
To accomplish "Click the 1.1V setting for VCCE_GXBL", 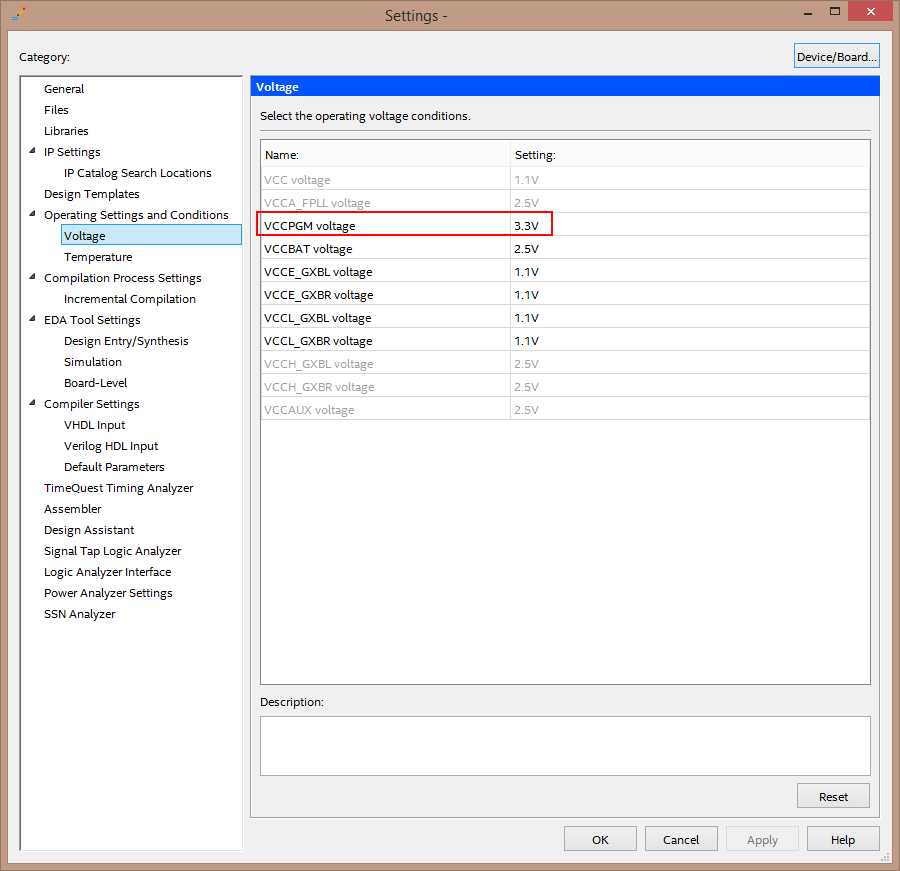I will [526, 272].
